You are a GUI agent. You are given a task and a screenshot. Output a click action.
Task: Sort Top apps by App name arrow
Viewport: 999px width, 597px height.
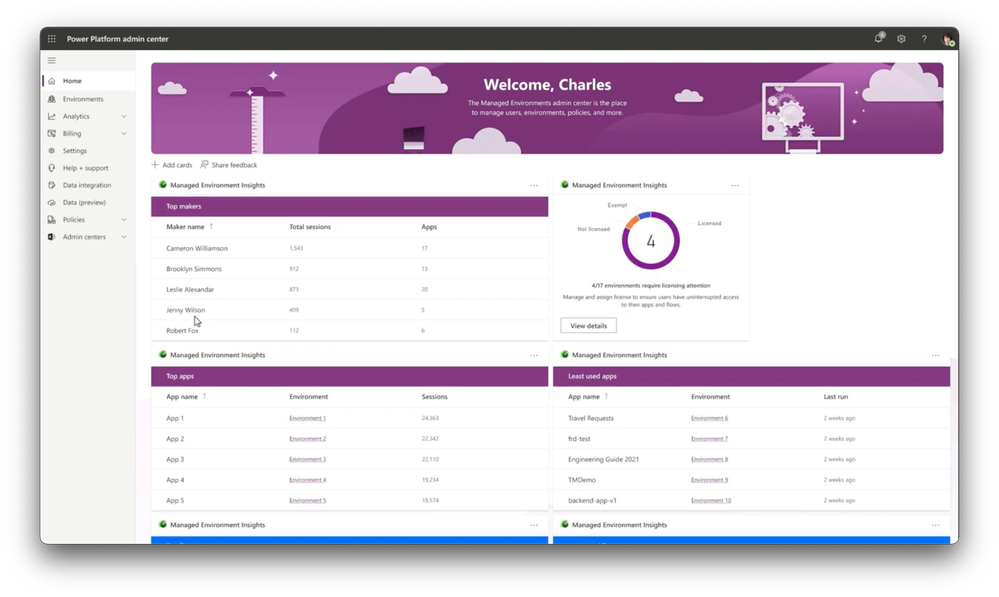pyautogui.click(x=204, y=396)
